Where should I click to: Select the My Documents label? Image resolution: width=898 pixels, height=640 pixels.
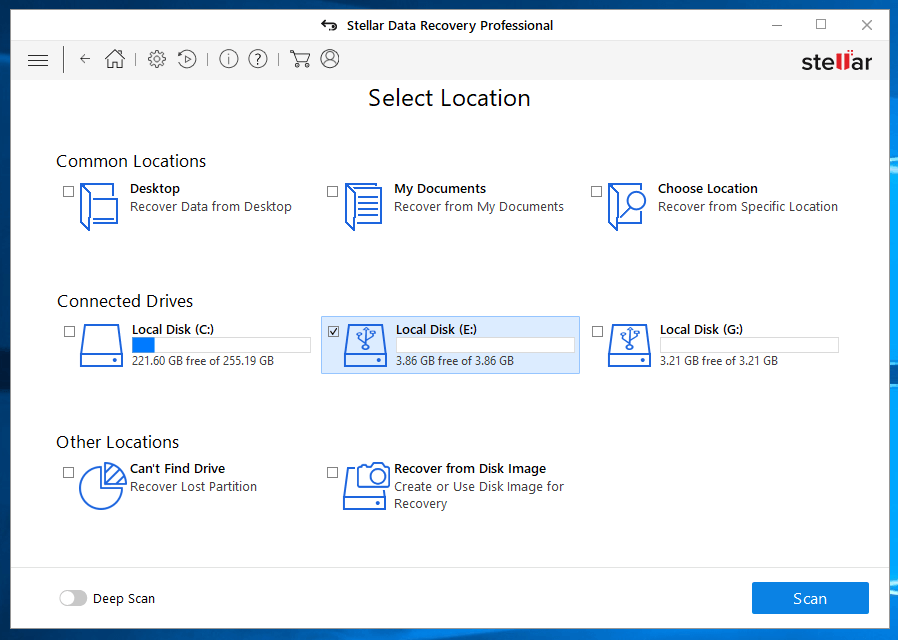tap(440, 188)
